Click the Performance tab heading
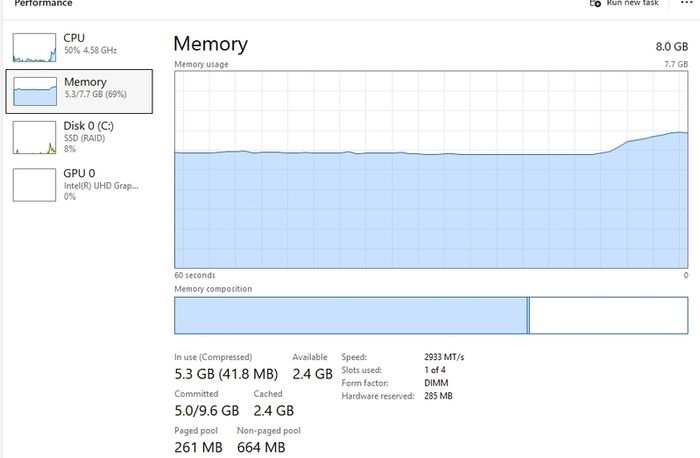 click(x=43, y=4)
